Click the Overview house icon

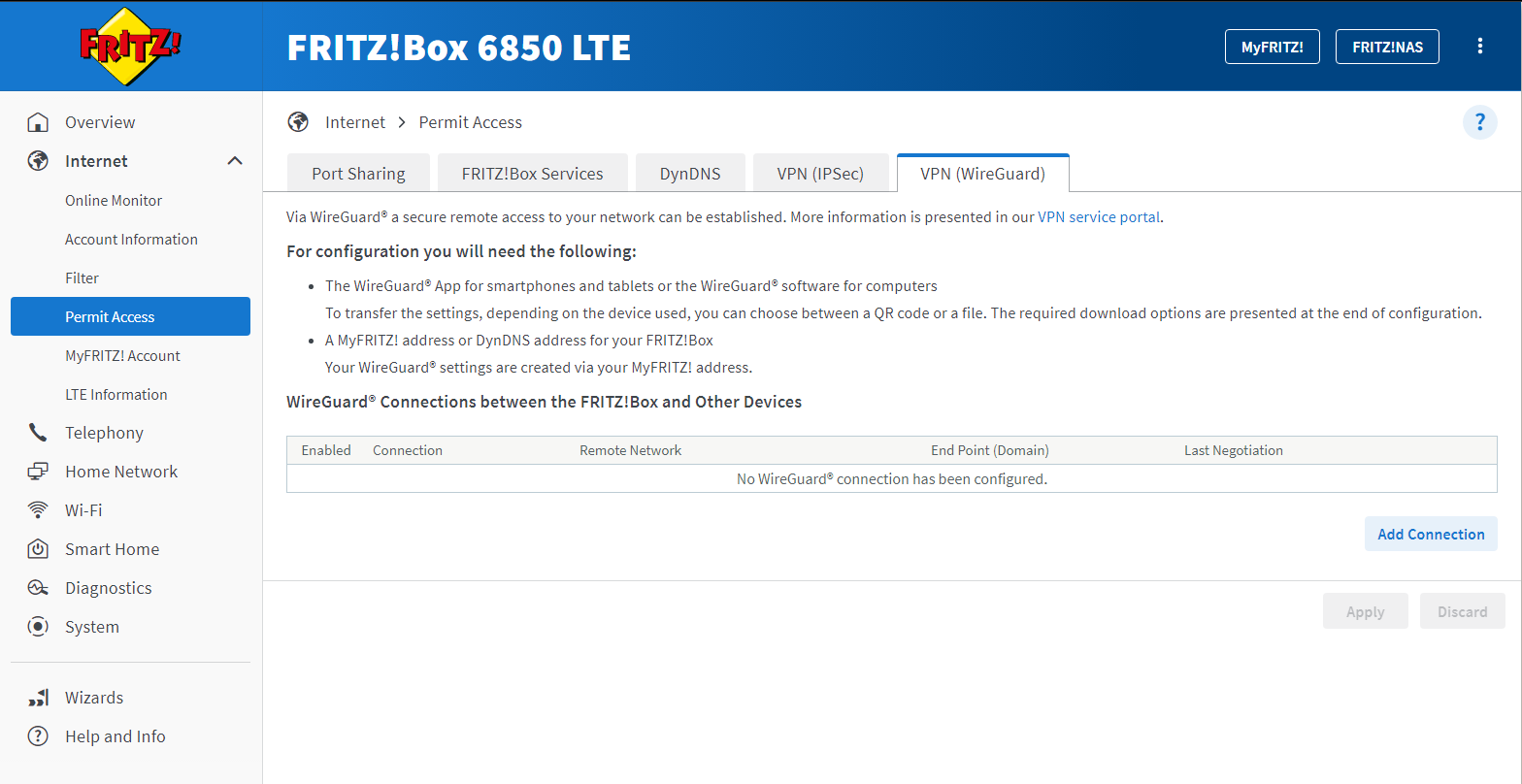coord(38,122)
